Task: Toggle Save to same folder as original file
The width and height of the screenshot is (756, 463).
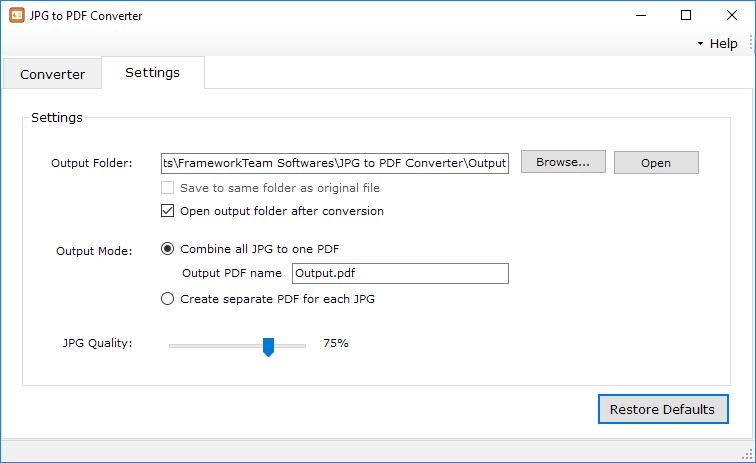Action: point(167,188)
